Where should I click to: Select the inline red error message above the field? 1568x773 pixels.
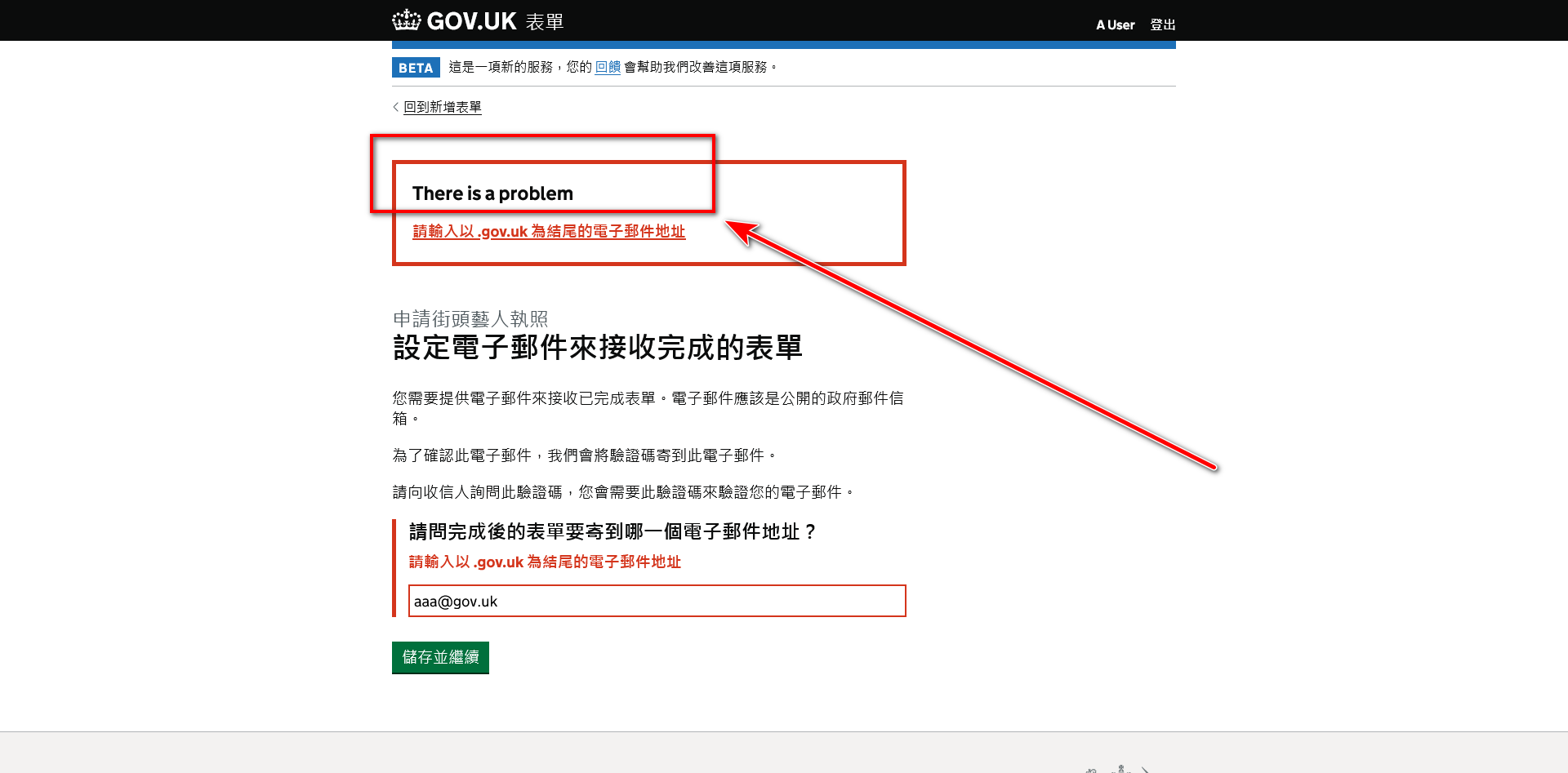tap(545, 562)
